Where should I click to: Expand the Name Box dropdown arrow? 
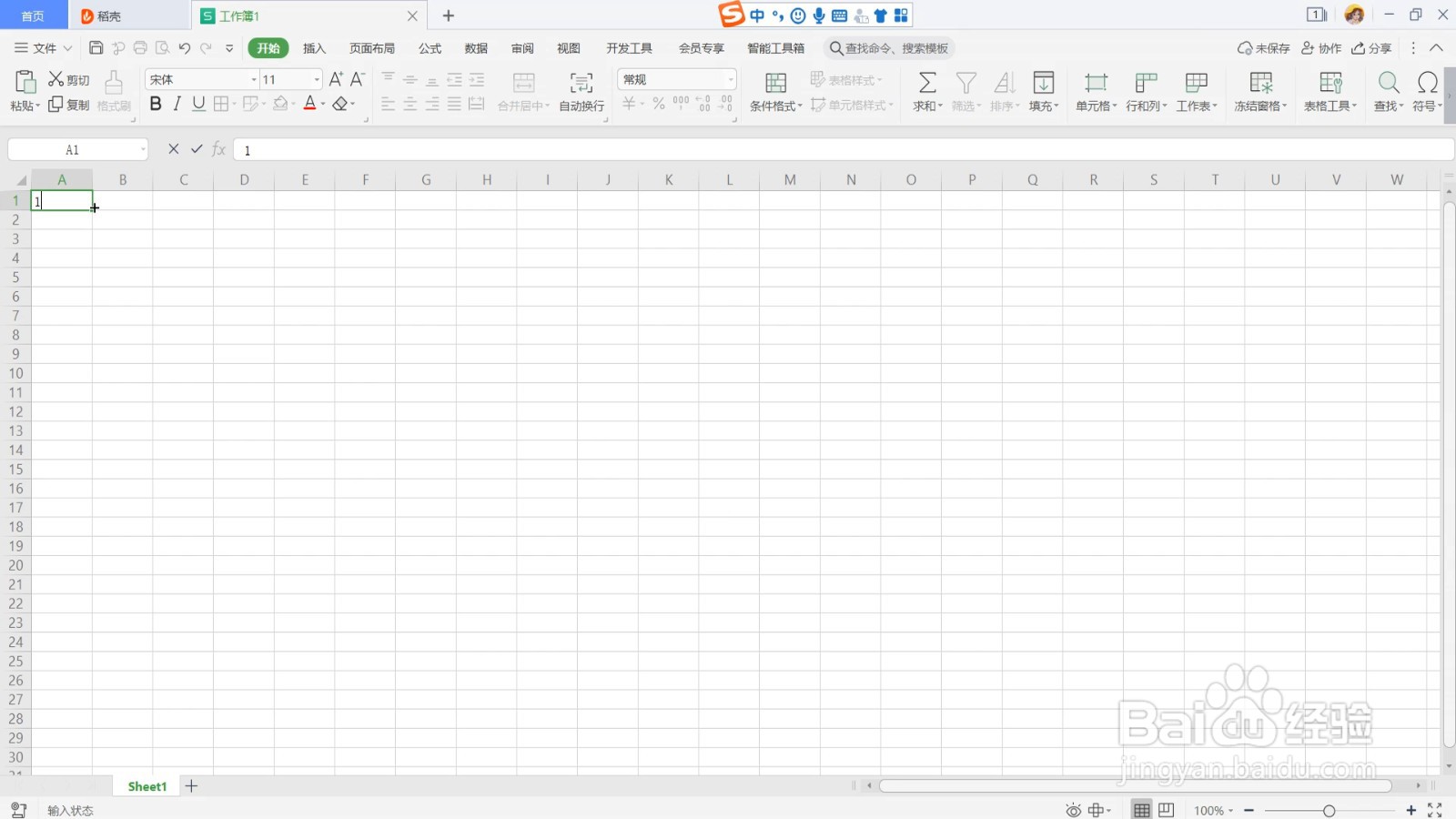143,150
